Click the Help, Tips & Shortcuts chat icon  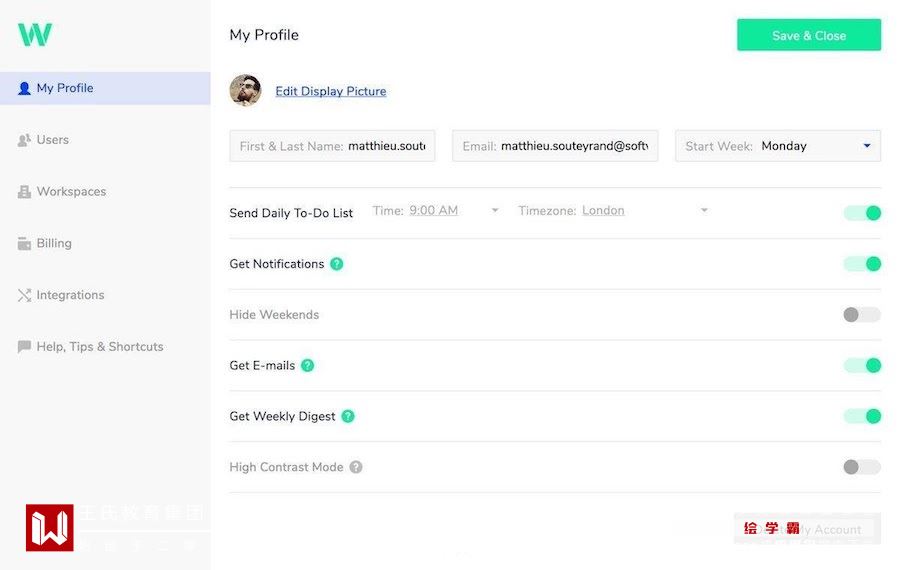[25, 347]
